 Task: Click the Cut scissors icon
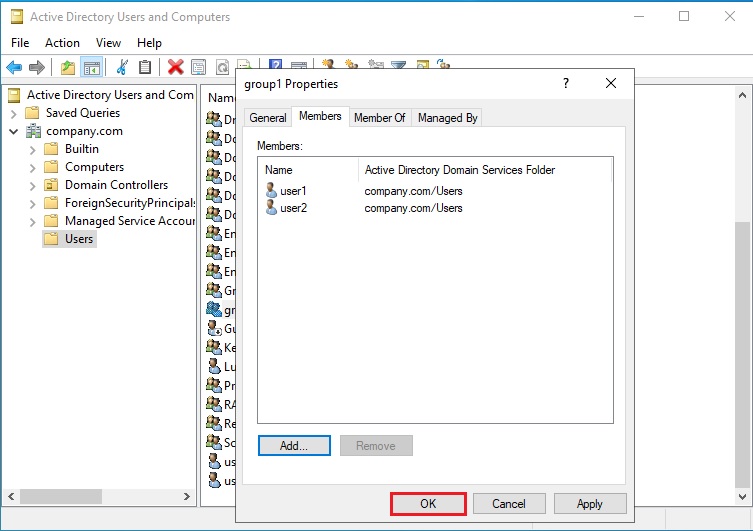coord(122,67)
